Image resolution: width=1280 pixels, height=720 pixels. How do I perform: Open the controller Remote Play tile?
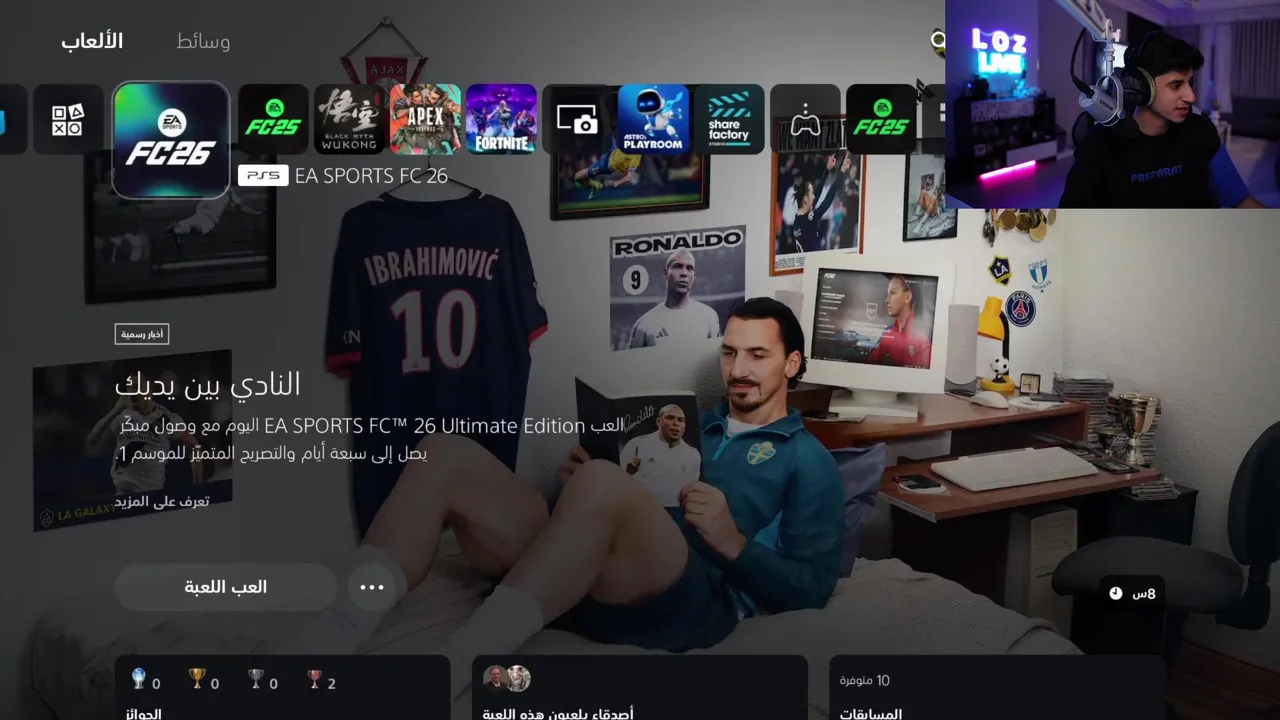(805, 119)
